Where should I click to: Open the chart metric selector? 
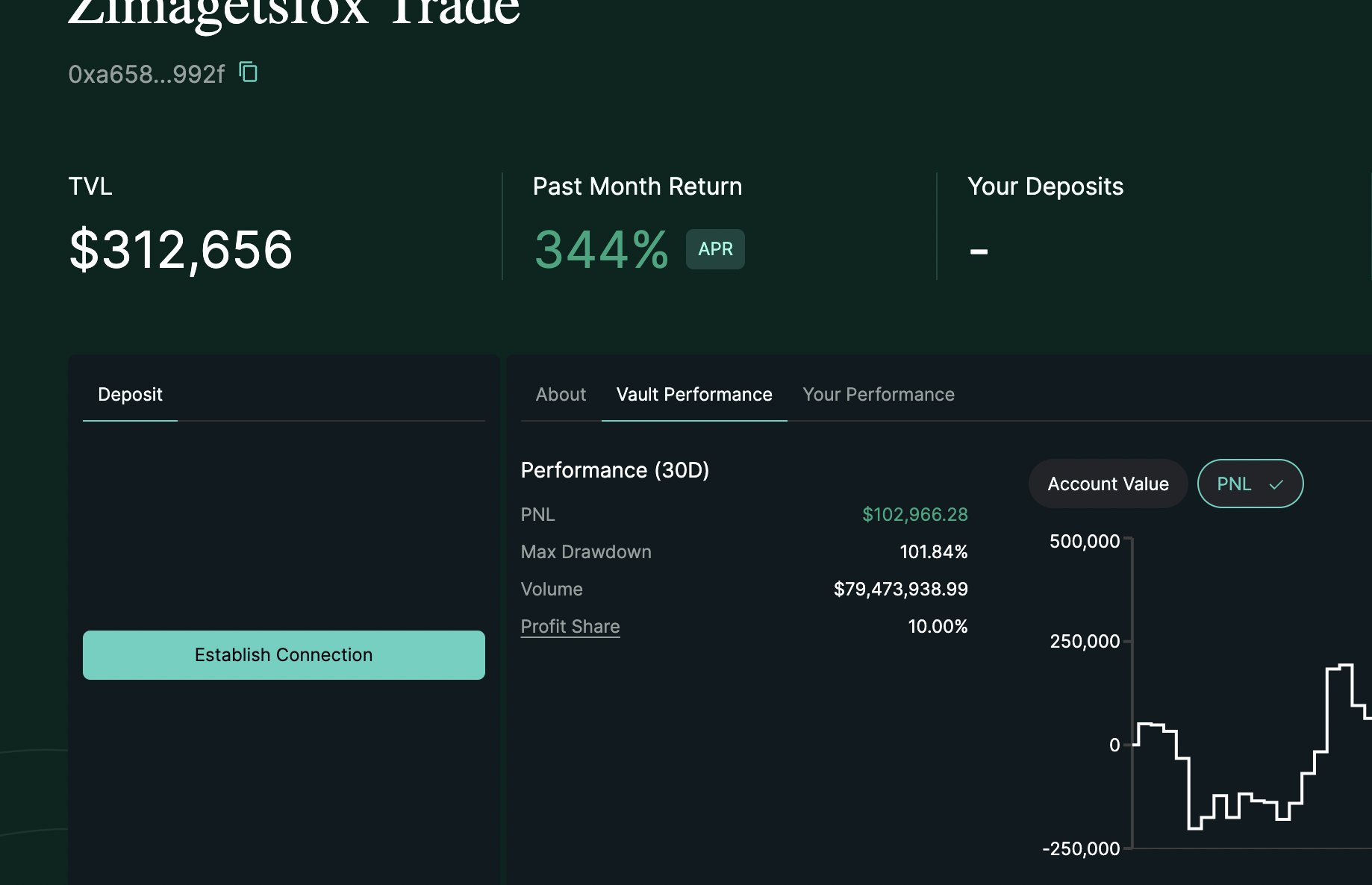click(x=1250, y=484)
